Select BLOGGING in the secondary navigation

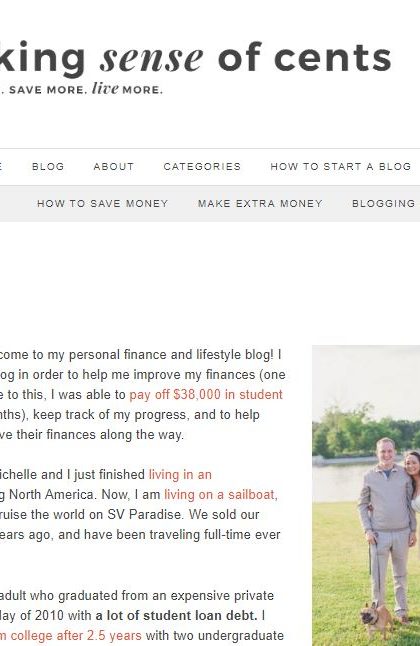[x=384, y=204]
